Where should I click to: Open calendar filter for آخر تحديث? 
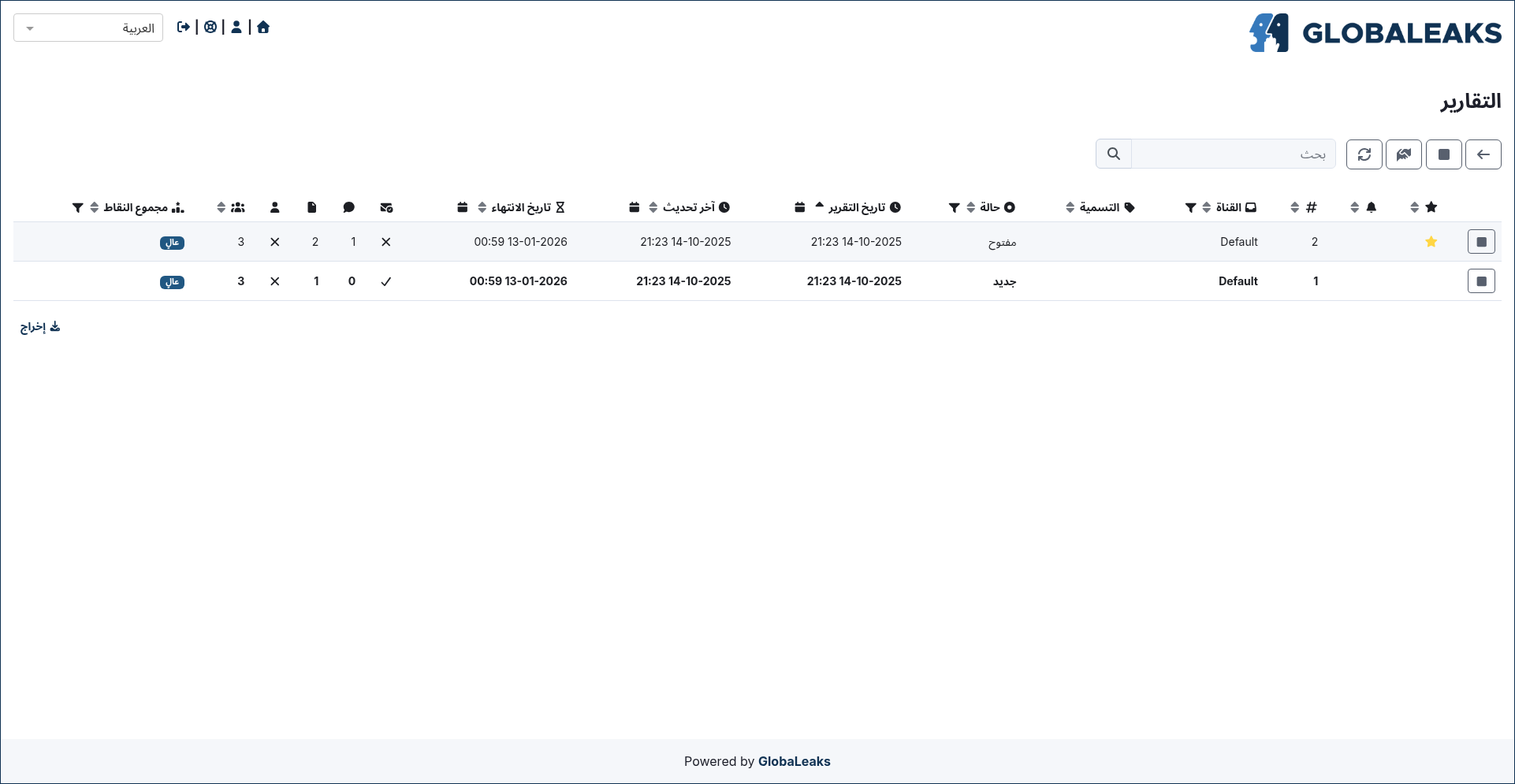(x=635, y=207)
